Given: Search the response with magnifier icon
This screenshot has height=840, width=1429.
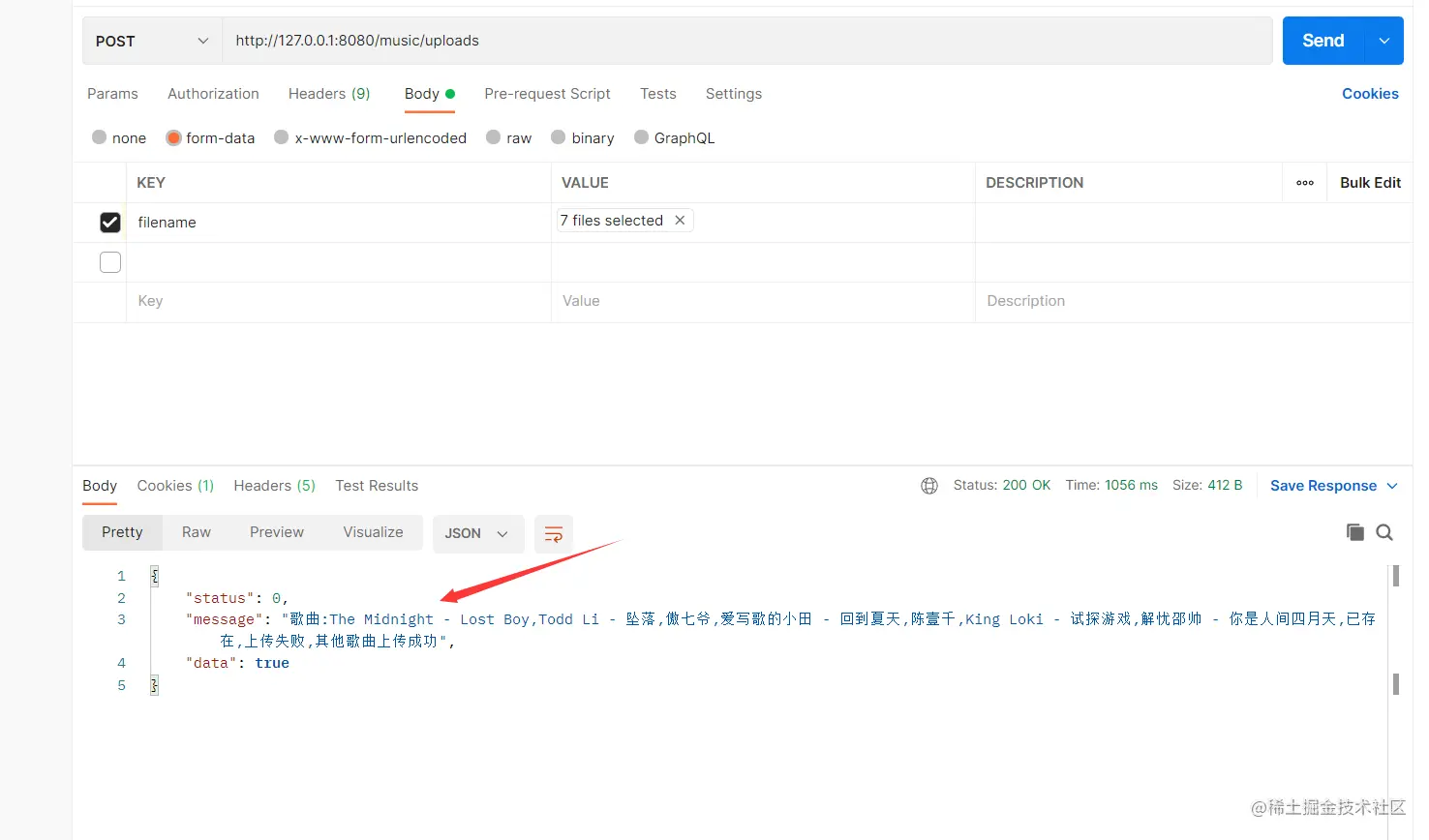Looking at the screenshot, I should point(1384,532).
